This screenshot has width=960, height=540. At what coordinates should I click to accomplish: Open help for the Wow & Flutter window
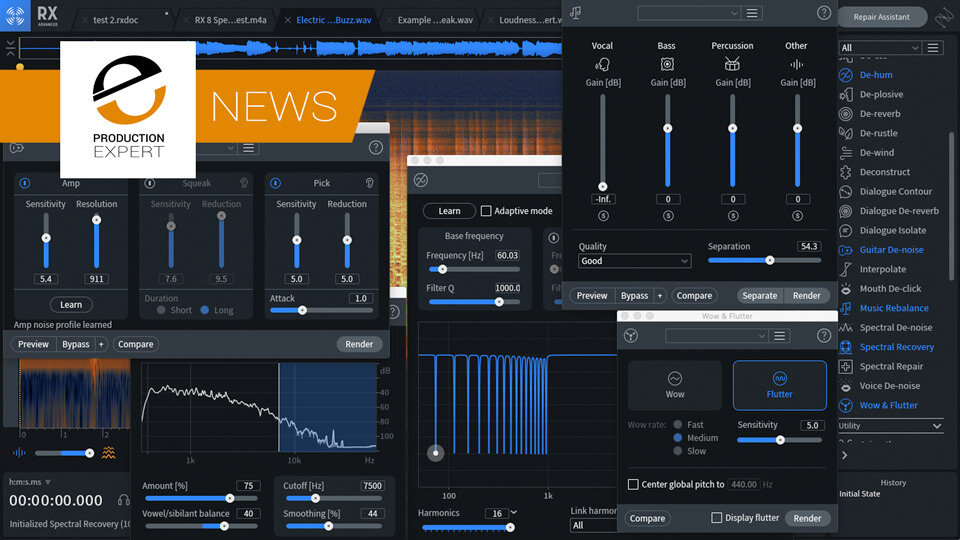[x=824, y=336]
